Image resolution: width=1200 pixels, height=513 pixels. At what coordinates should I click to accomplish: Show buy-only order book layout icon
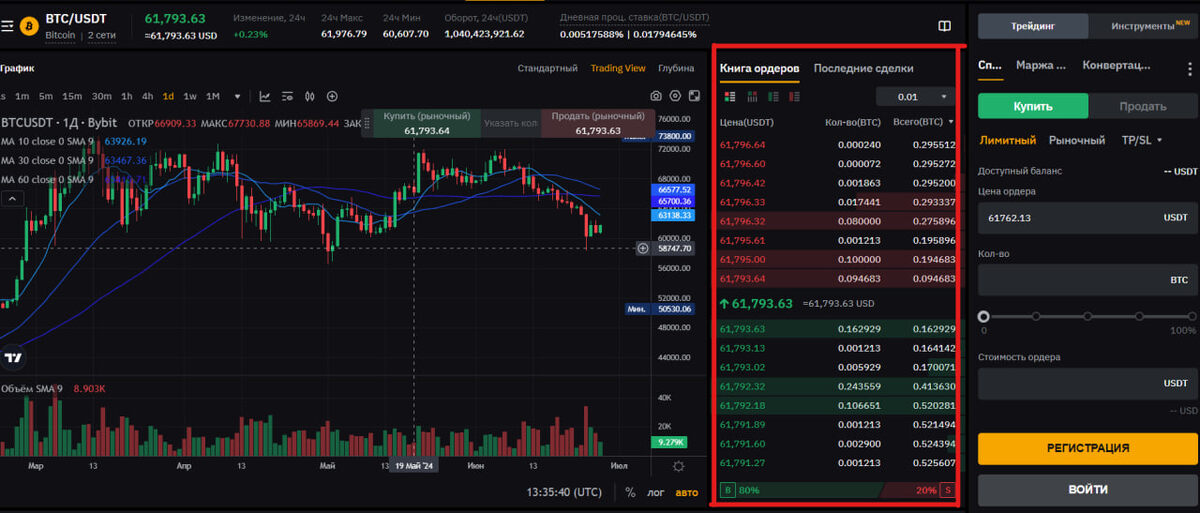click(x=773, y=96)
